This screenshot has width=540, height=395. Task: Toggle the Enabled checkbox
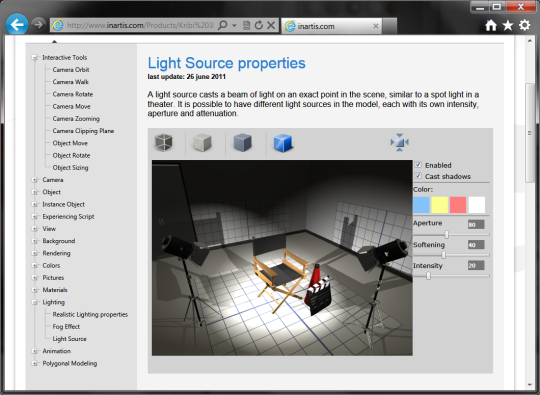pyautogui.click(x=418, y=165)
